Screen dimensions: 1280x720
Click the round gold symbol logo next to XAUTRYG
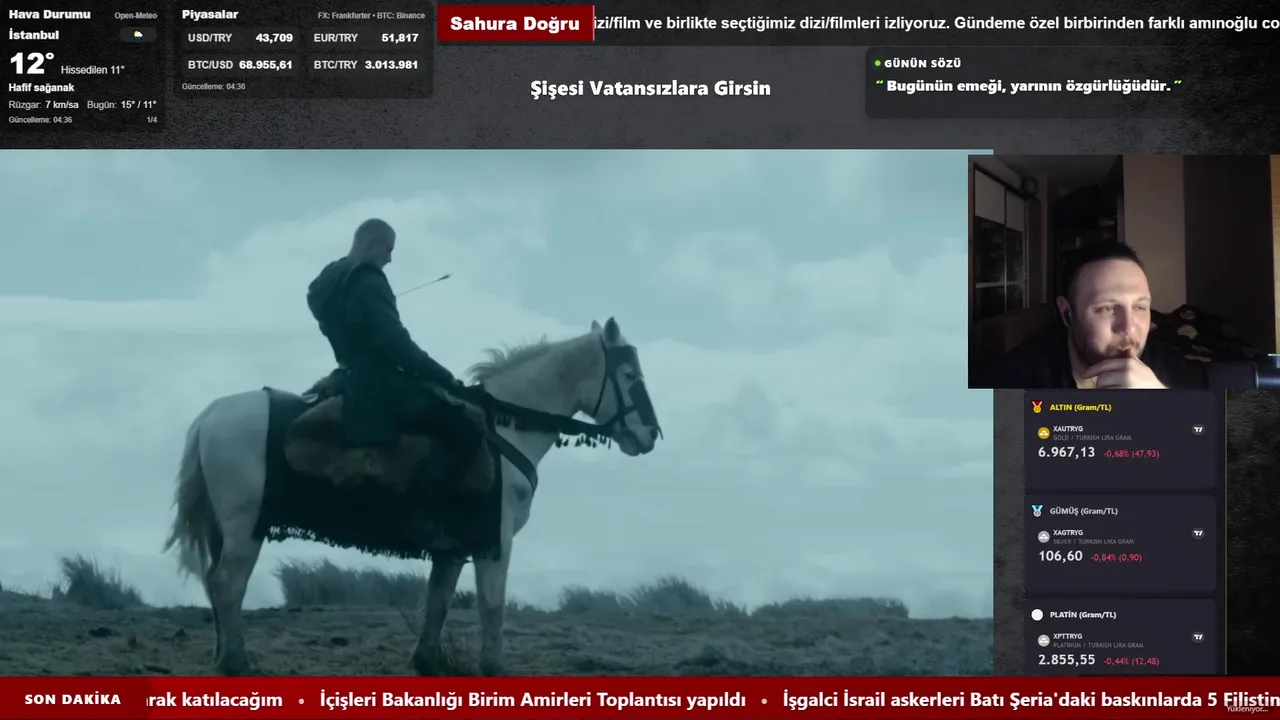pyautogui.click(x=1044, y=433)
